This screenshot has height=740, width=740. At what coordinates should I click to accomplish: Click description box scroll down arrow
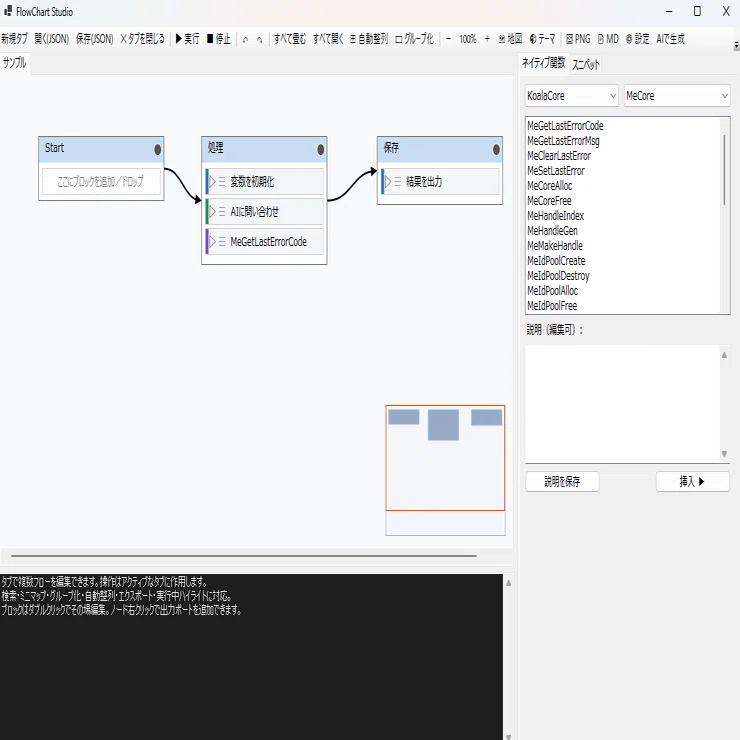click(724, 454)
